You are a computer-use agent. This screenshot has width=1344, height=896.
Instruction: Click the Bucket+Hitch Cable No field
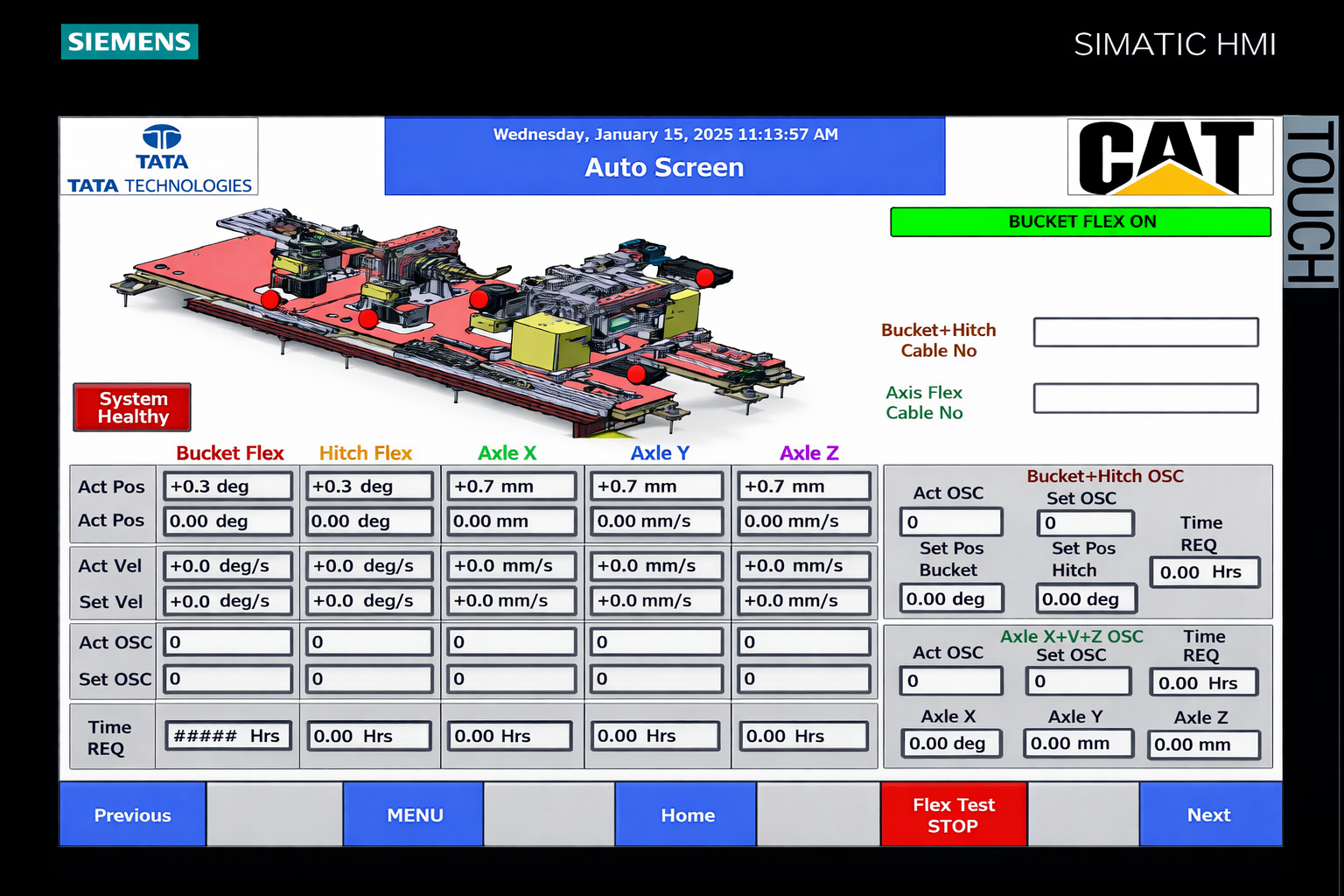click(x=1145, y=332)
